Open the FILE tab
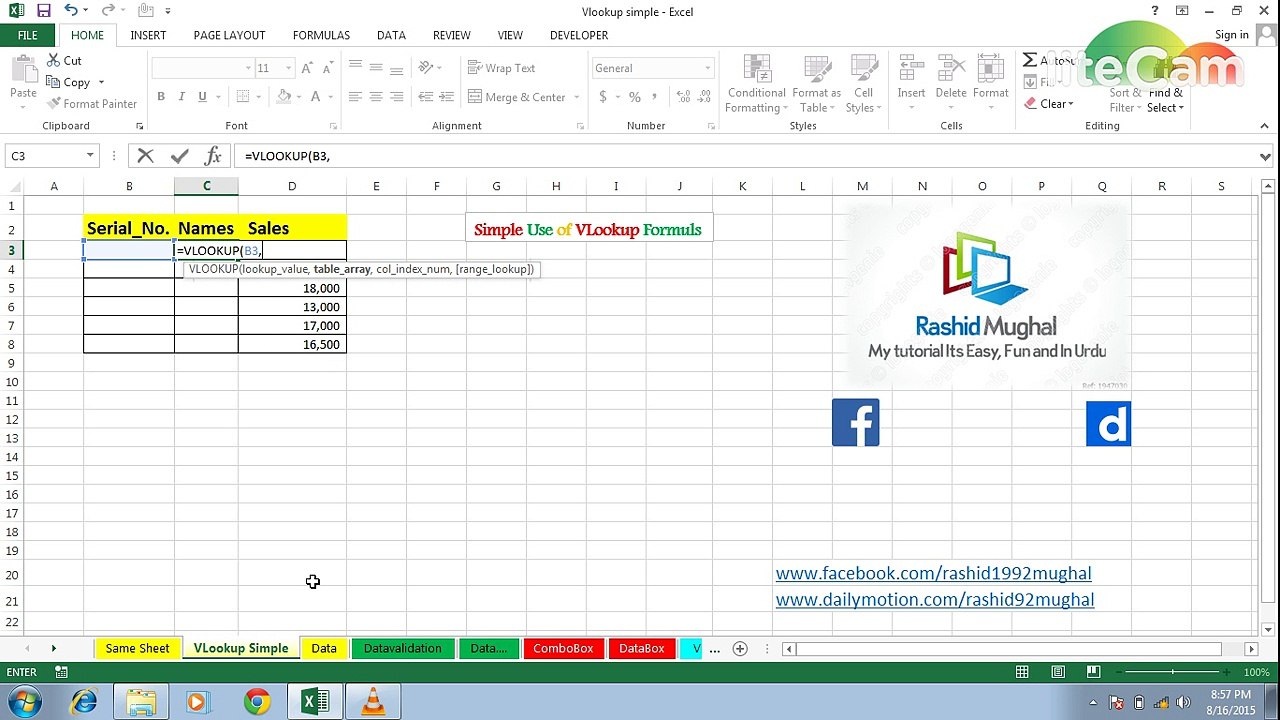The width and height of the screenshot is (1280, 720). coord(27,35)
